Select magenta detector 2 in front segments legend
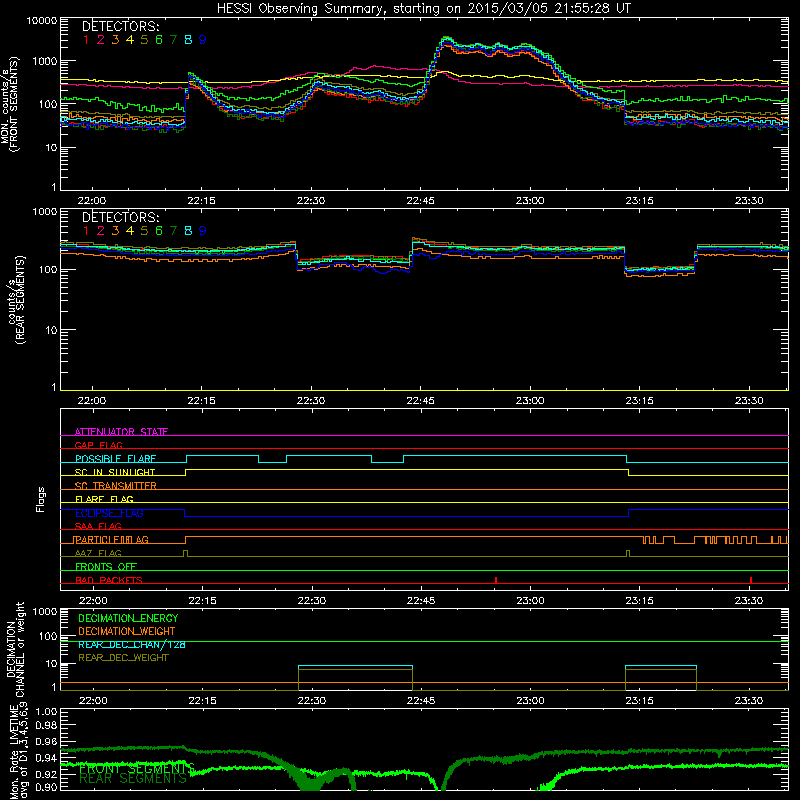This screenshot has width=800, height=800. (x=101, y=40)
